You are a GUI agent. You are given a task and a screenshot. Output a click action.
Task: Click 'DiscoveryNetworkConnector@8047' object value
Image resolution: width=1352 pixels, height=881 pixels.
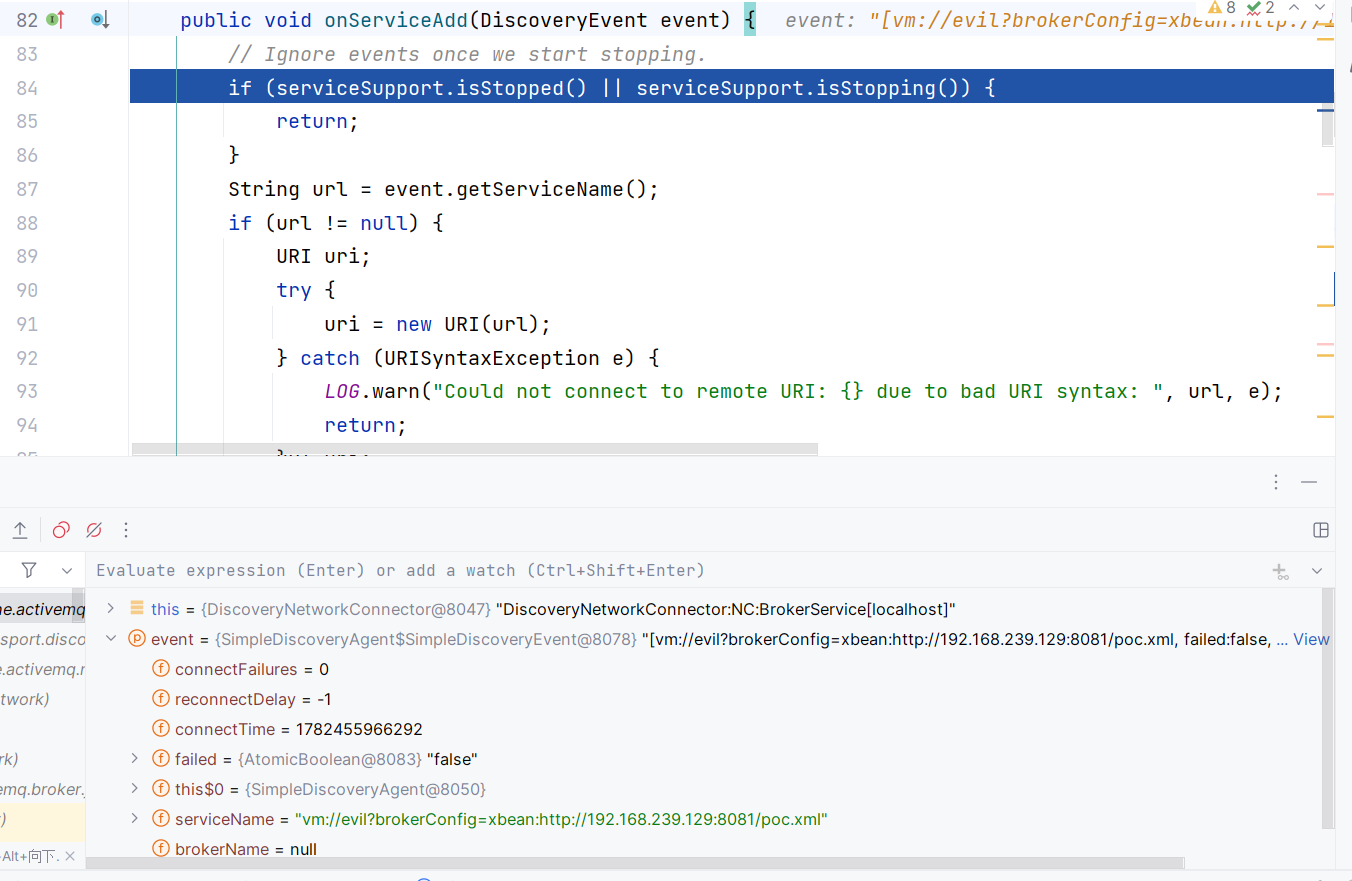pyautogui.click(x=346, y=609)
